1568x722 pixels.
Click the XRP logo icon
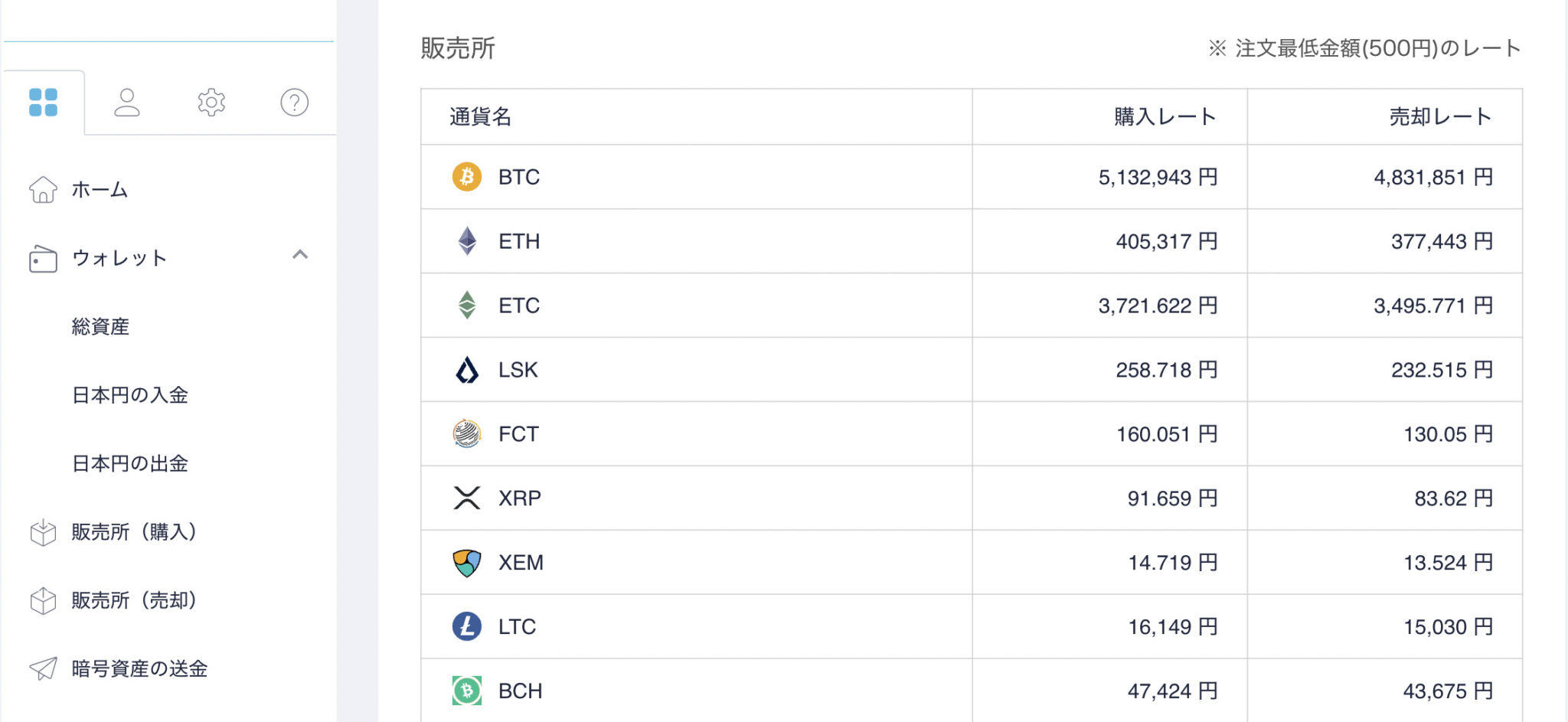467,498
